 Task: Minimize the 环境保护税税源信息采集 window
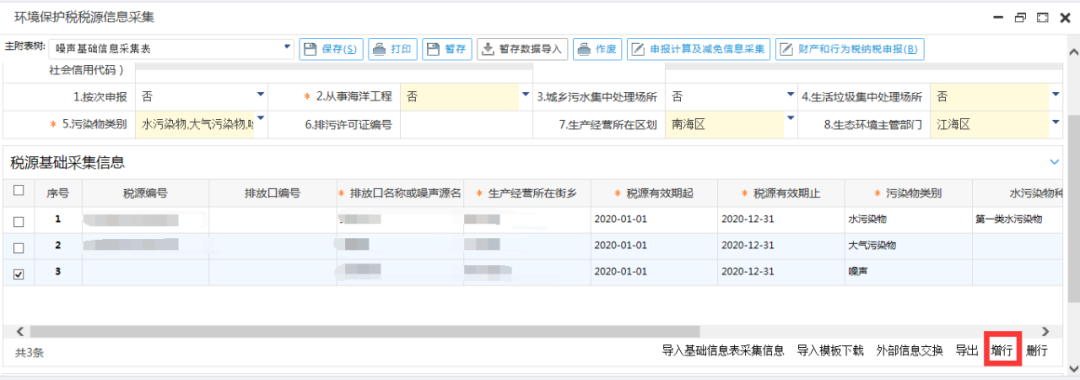click(997, 19)
